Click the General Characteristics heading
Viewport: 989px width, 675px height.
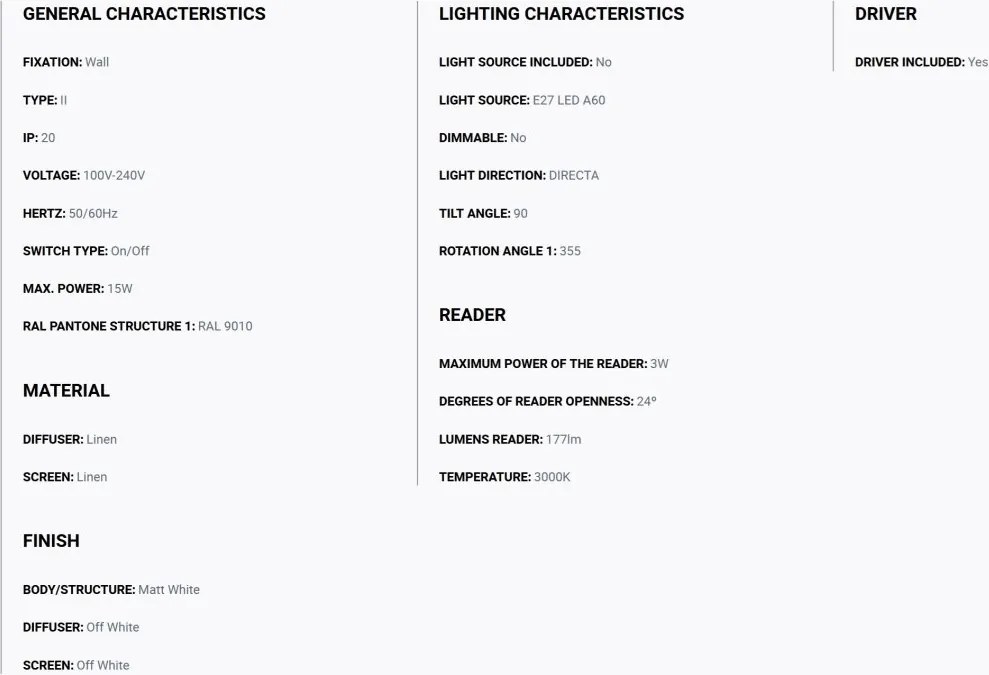coord(144,14)
